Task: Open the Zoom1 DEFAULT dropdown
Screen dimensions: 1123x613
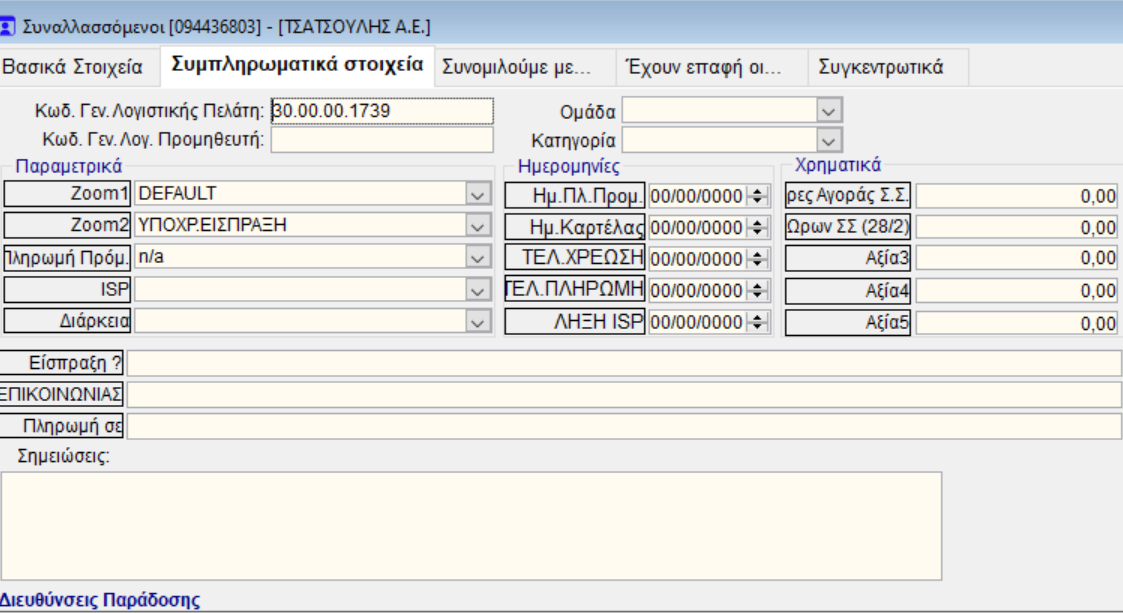Action: 479,194
